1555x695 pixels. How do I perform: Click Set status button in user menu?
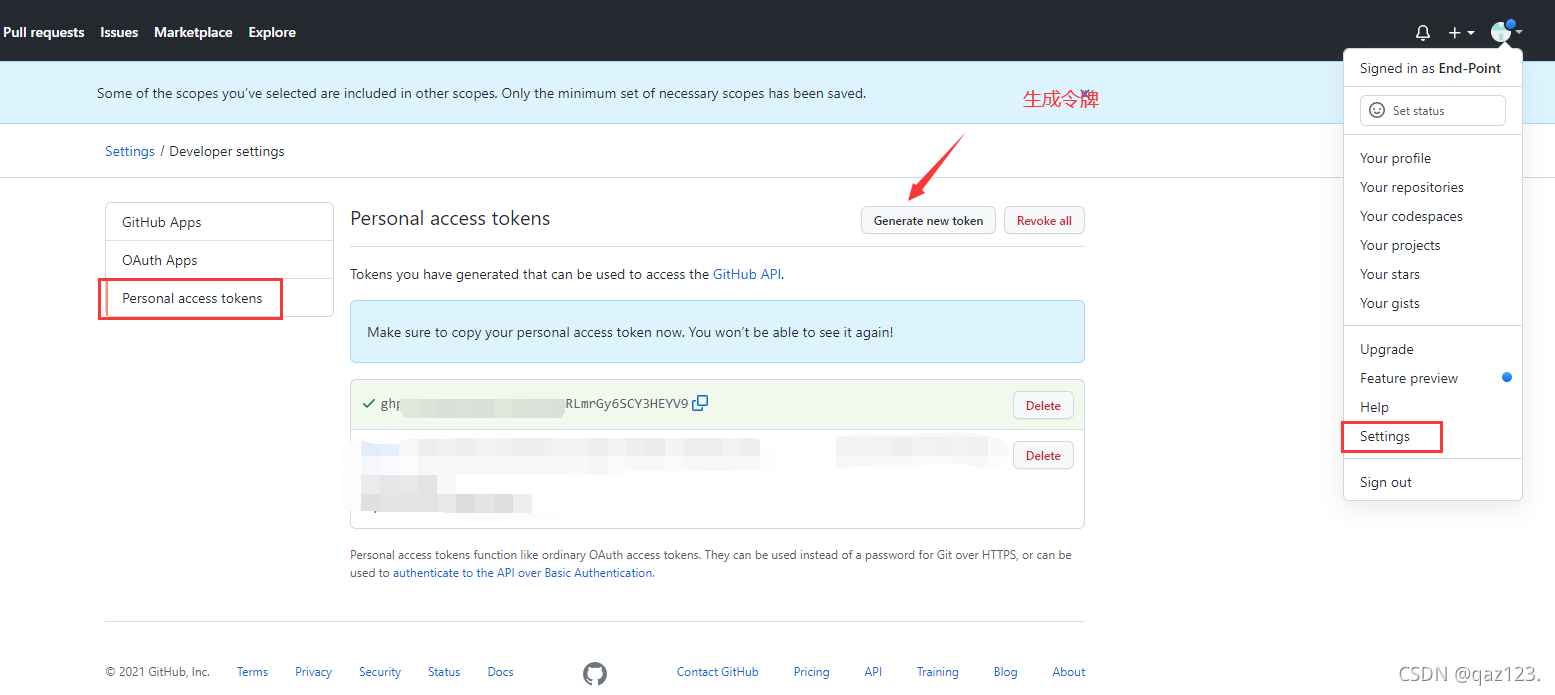coord(1432,110)
